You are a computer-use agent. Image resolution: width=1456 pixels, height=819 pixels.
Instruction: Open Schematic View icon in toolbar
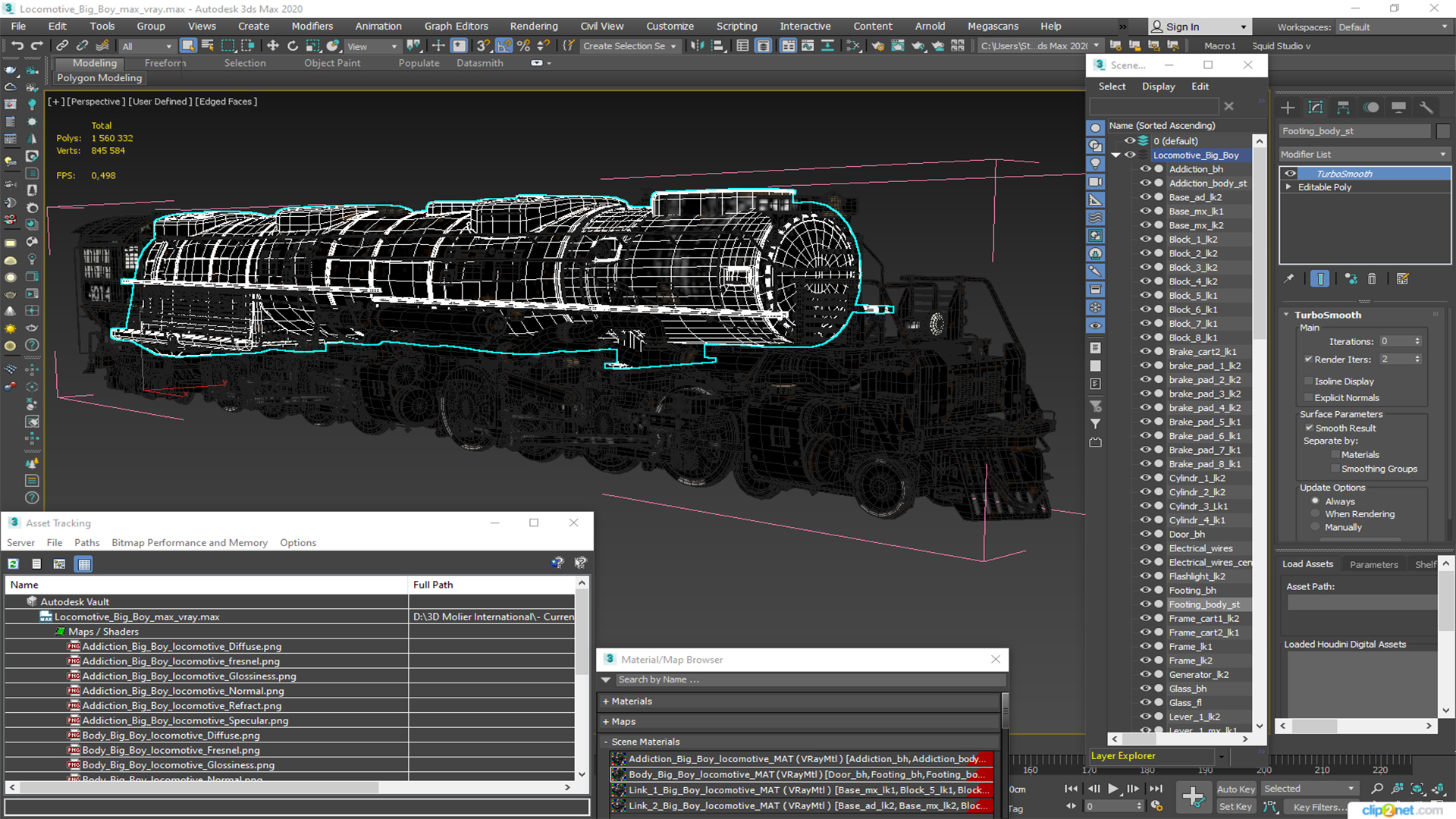click(853, 45)
